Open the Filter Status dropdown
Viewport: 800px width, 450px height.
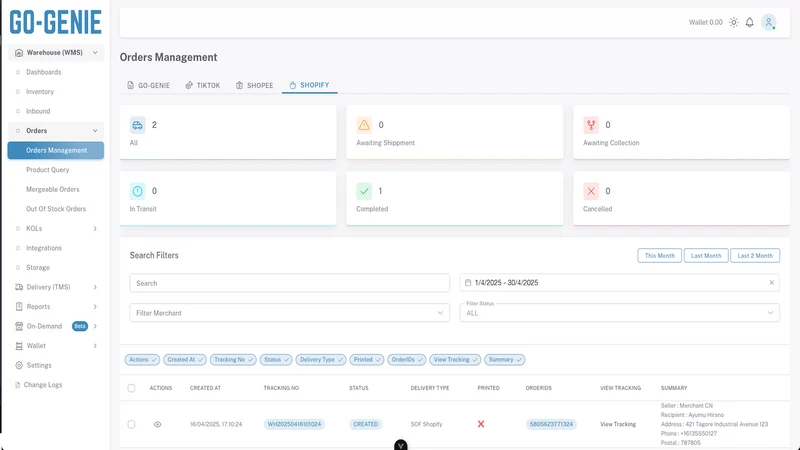tap(619, 313)
